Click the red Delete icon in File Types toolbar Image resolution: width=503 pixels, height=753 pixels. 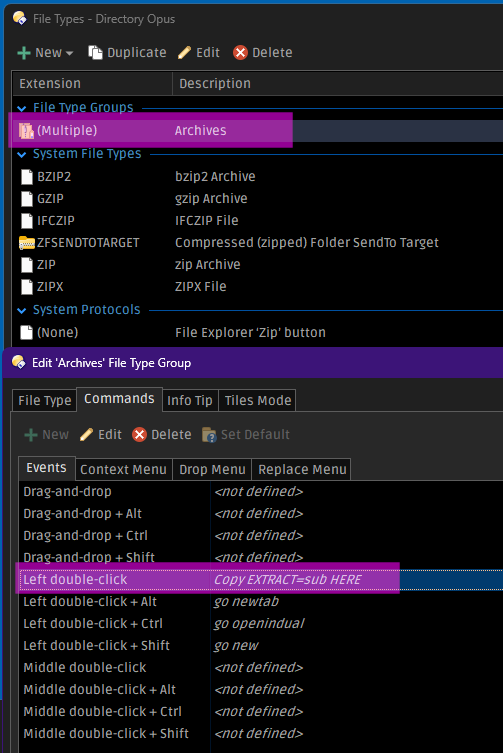pos(240,52)
